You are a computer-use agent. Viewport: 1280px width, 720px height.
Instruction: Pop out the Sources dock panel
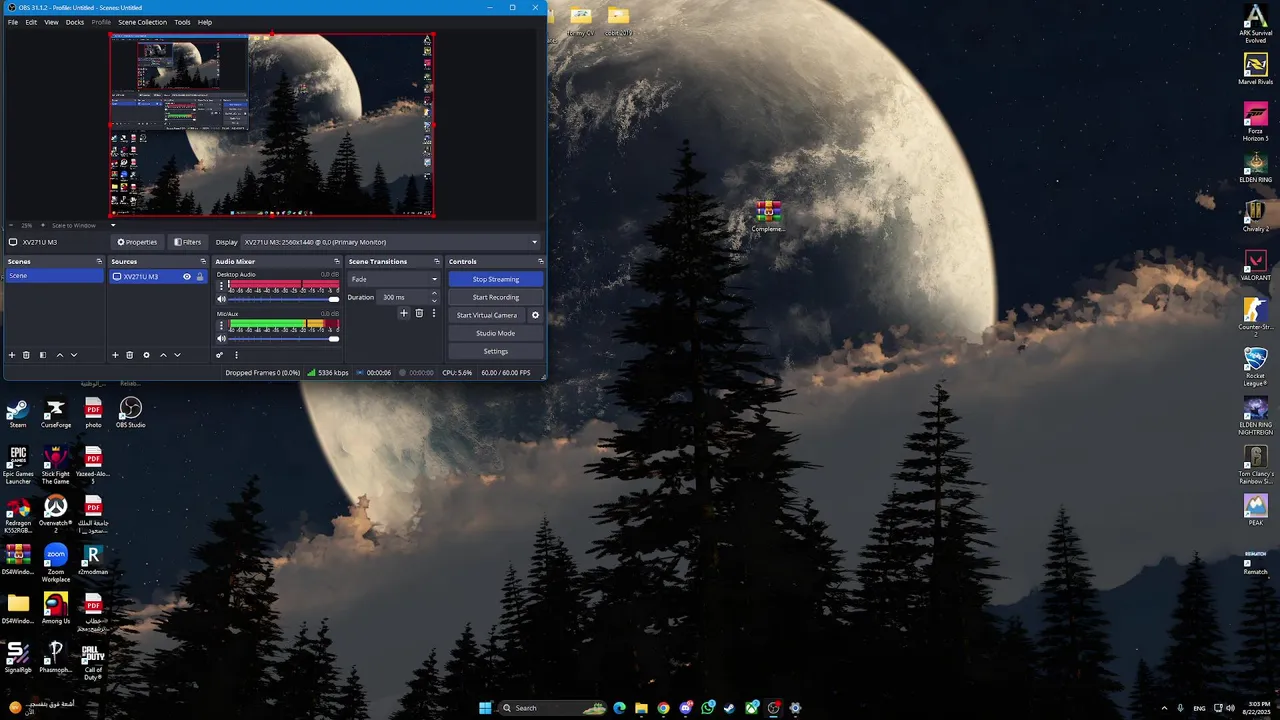tap(203, 261)
